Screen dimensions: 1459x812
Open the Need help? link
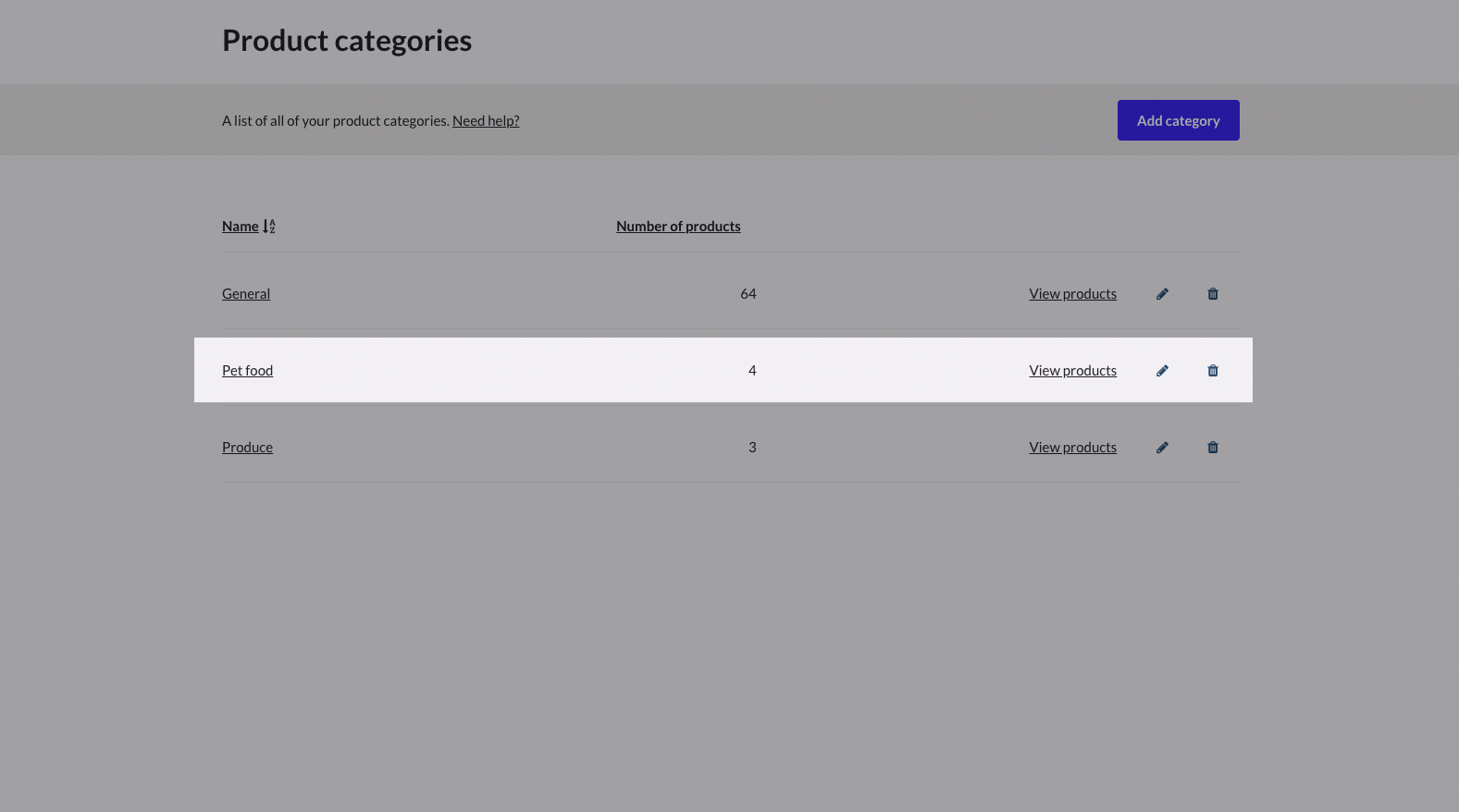coord(486,120)
